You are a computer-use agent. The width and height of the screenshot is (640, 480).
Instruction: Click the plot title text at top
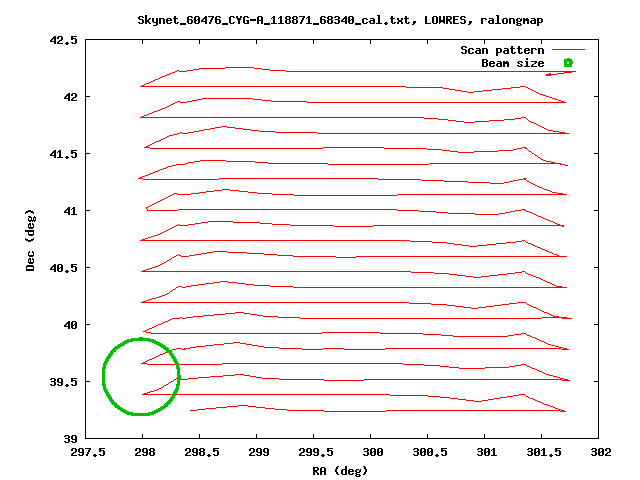pos(340,20)
